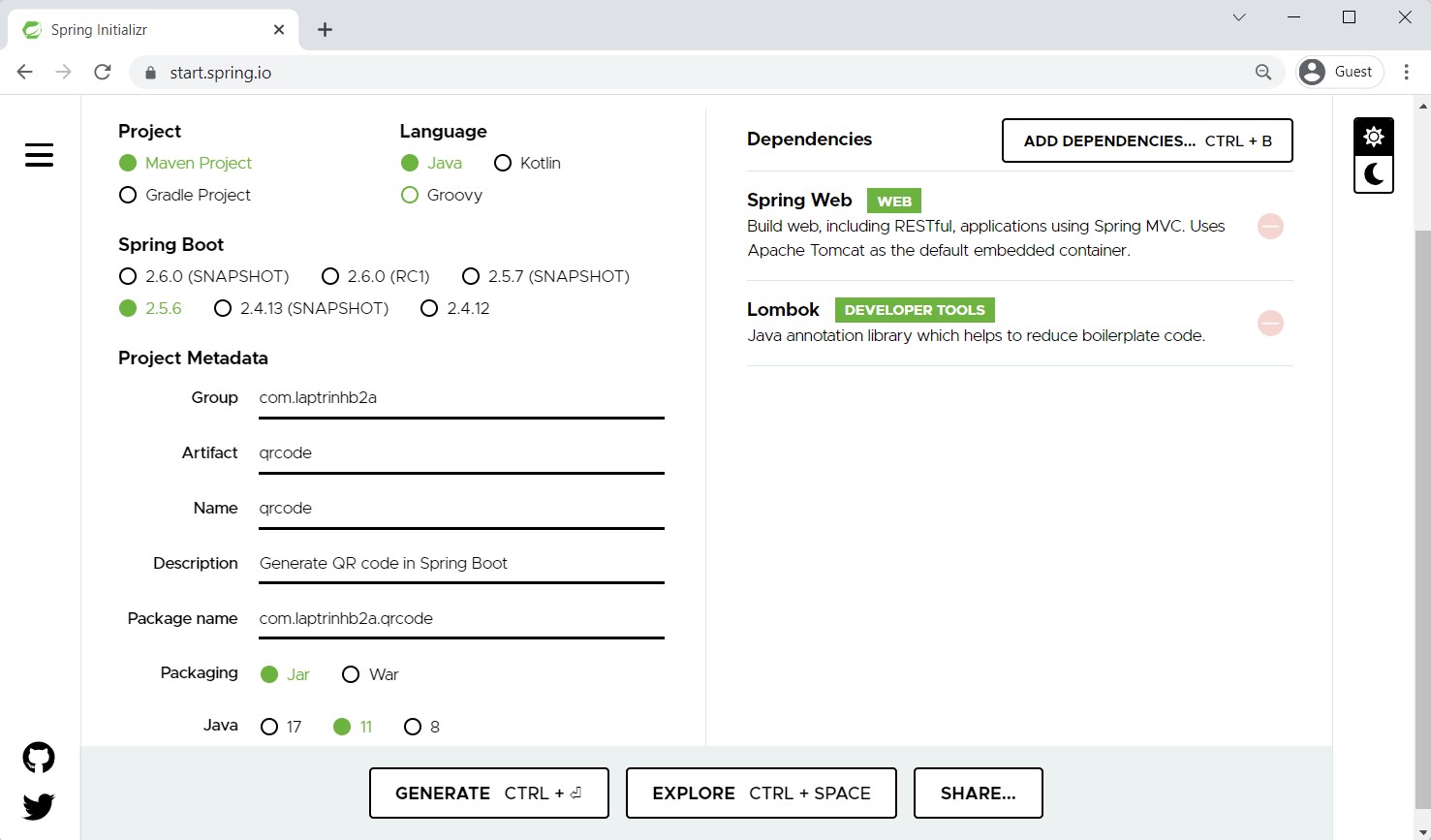Viewport: 1431px width, 840px height.
Task: Click the Lombok dependency title
Action: coord(783,309)
